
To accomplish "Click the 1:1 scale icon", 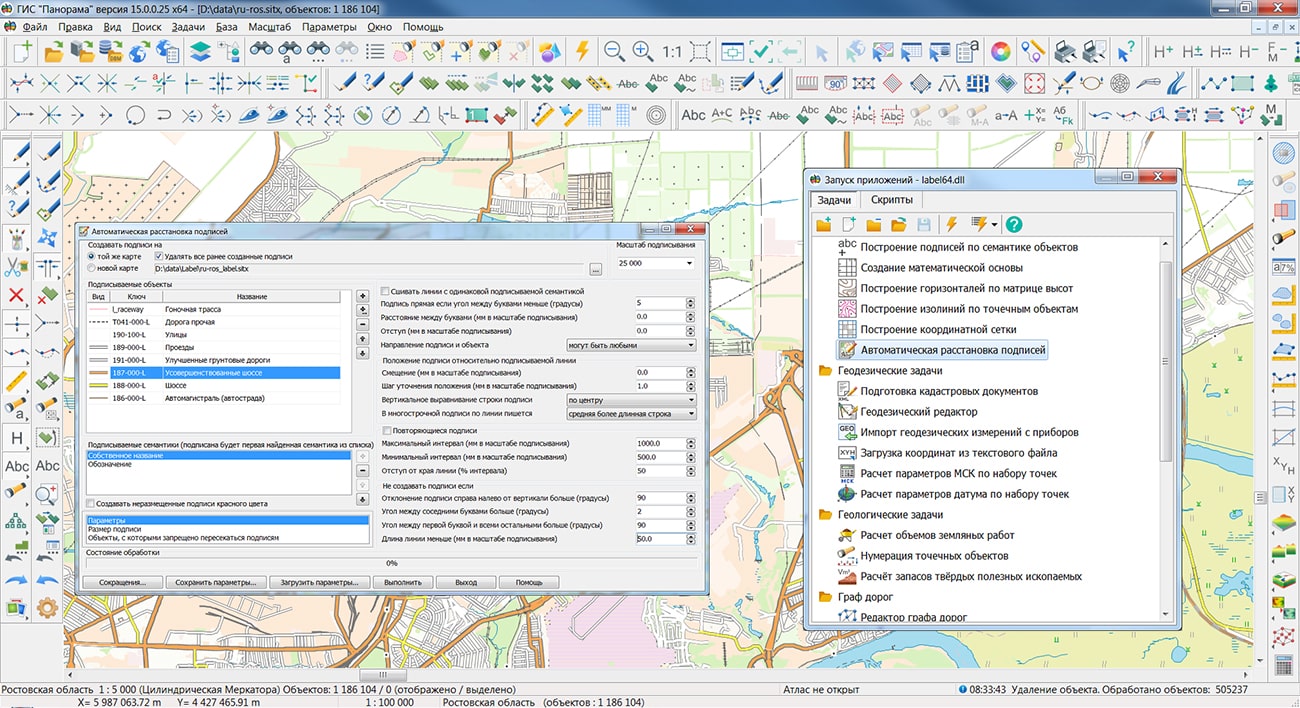I will [x=672, y=51].
